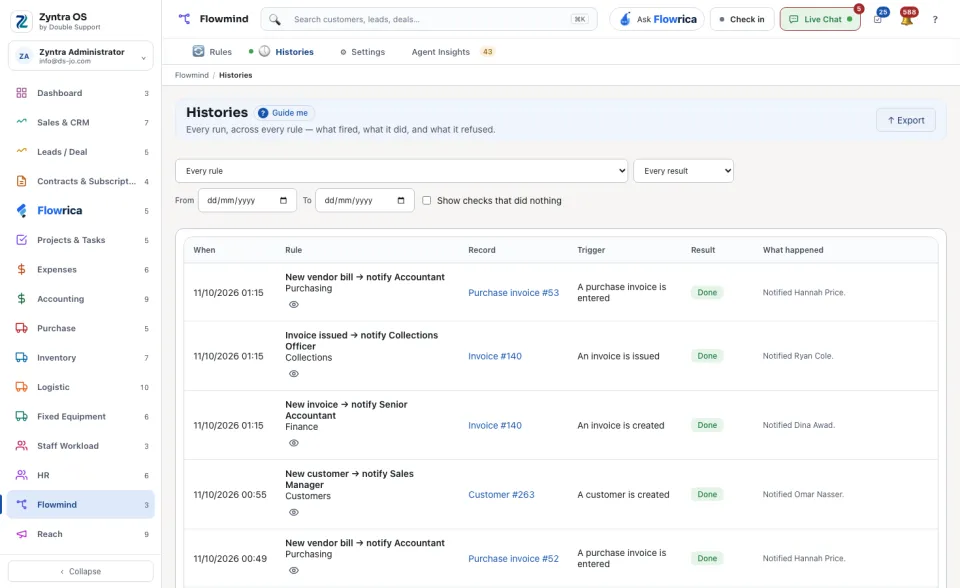
Task: Click eye icon for Purchase invoice #53 row
Action: tap(294, 304)
